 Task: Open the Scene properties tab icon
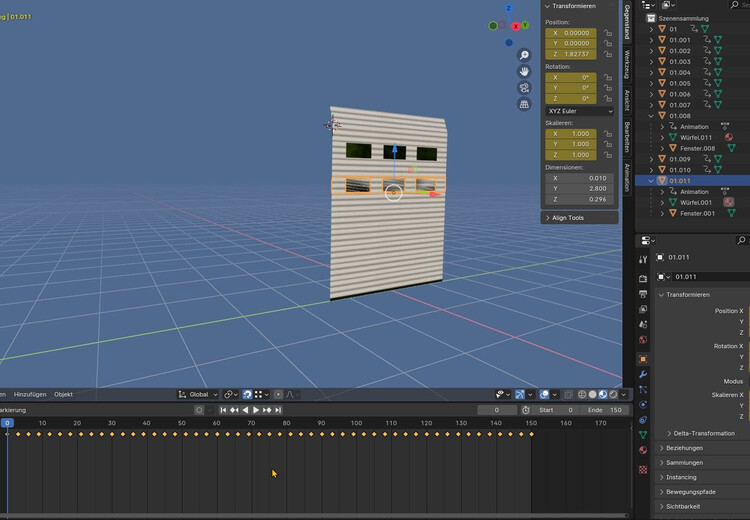[x=643, y=324]
